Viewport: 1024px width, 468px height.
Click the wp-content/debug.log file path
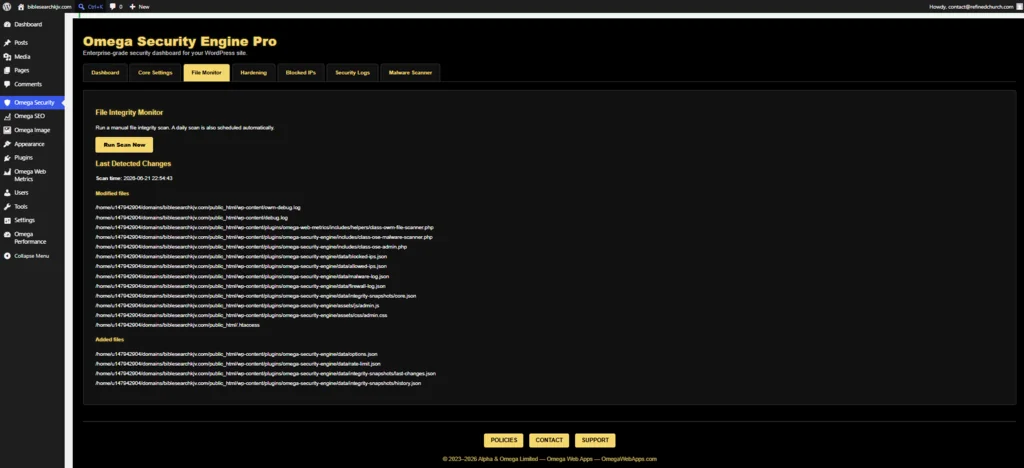[x=191, y=217]
